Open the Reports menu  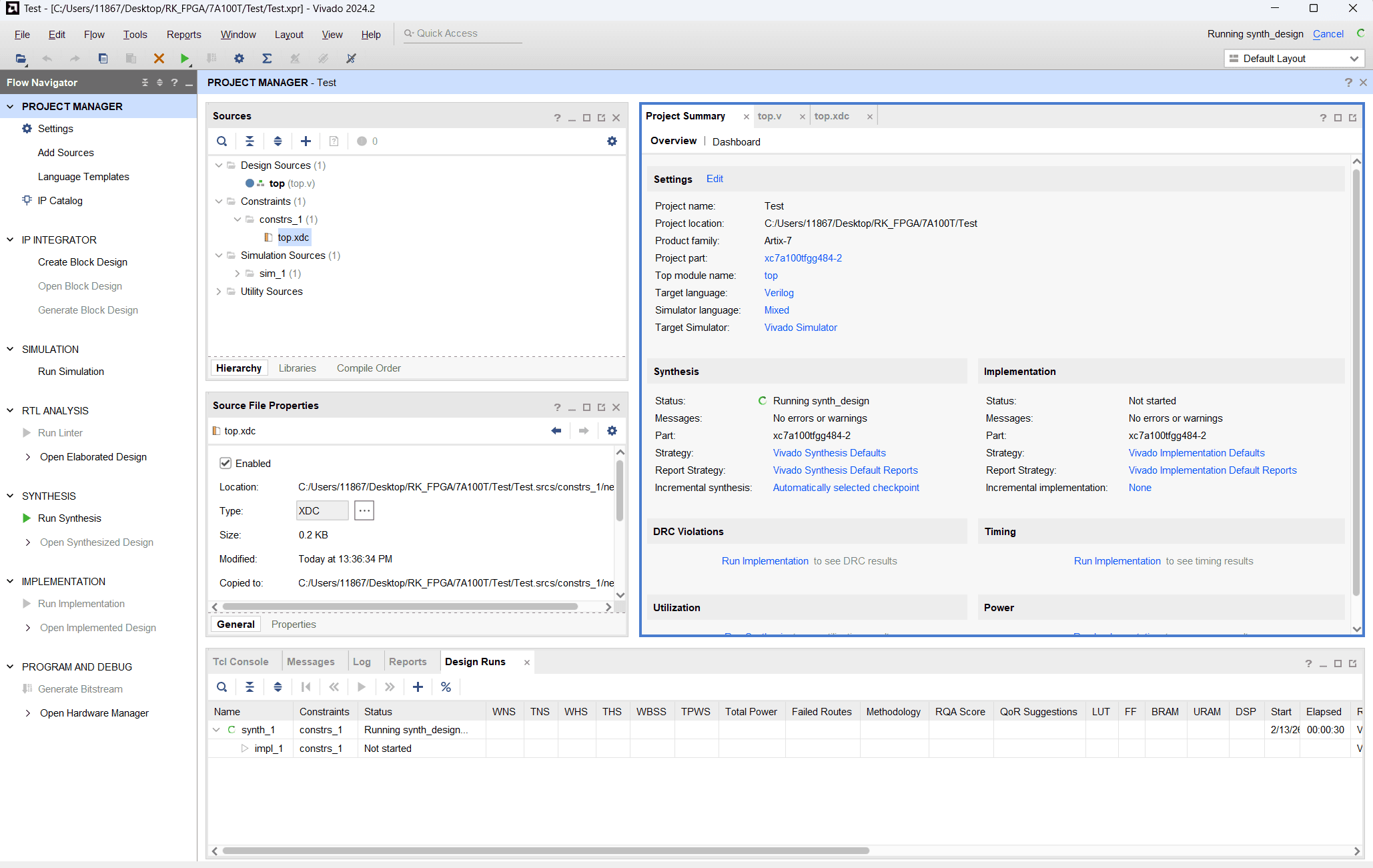[x=183, y=35]
